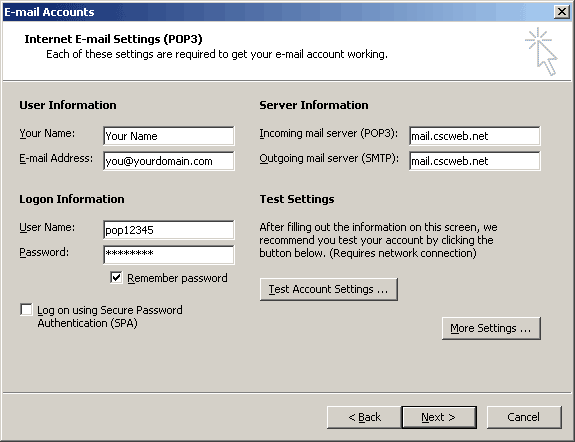Click the Incoming mail server (POP3) label
Viewport: 575px width, 442px height.
329,134
